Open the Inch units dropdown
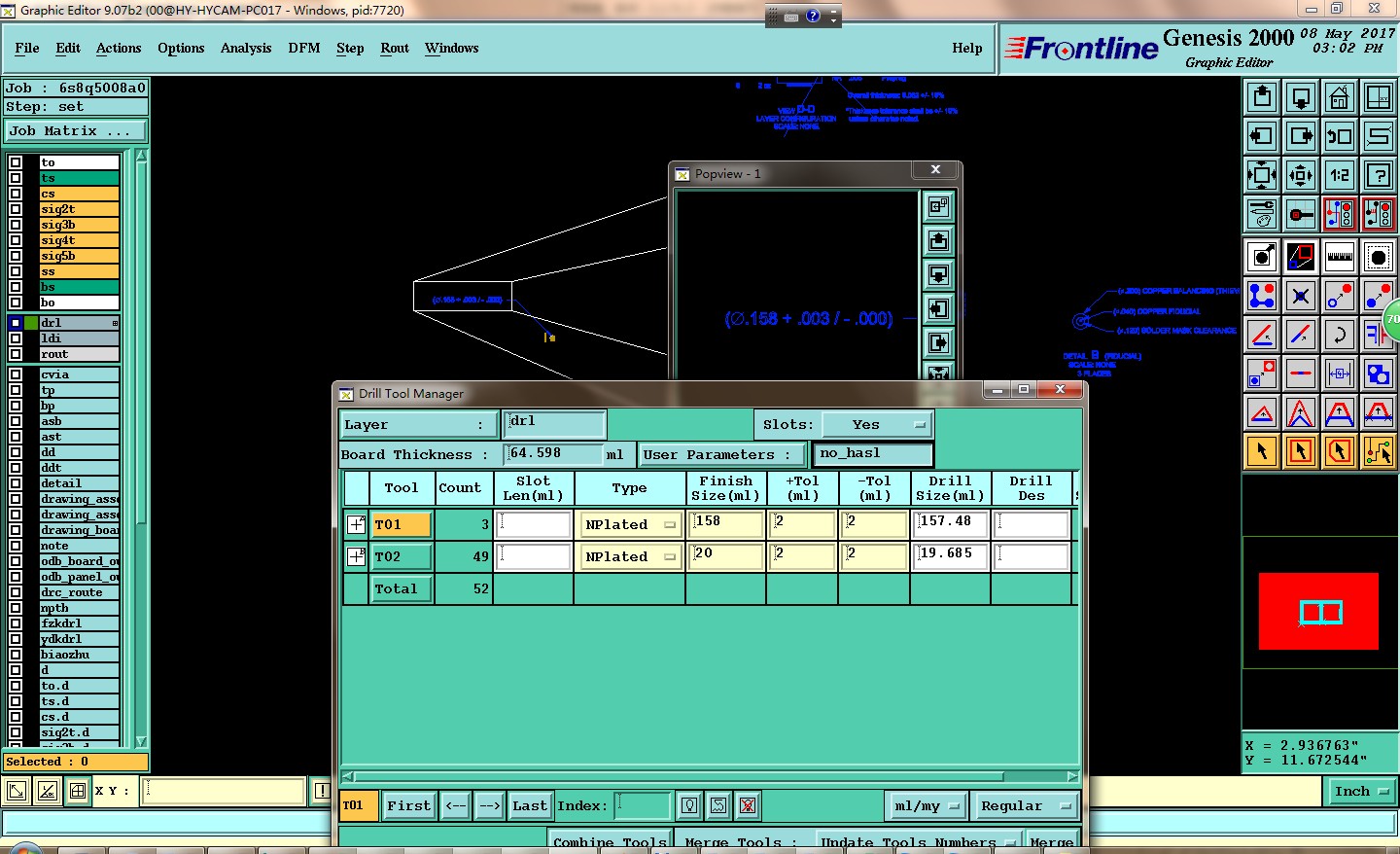The height and width of the screenshot is (854, 1400). [1361, 791]
